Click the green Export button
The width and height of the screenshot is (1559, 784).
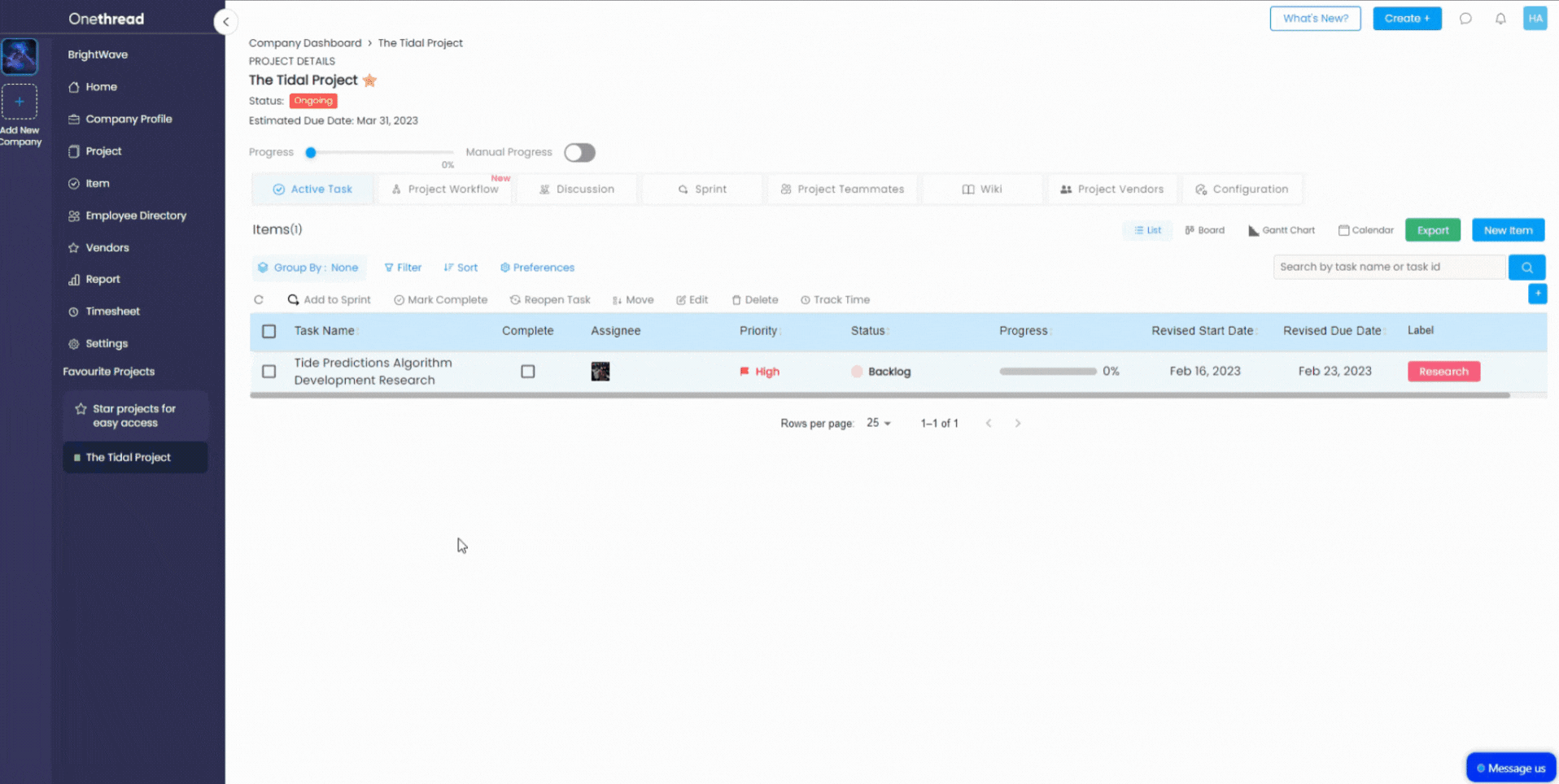click(1432, 230)
